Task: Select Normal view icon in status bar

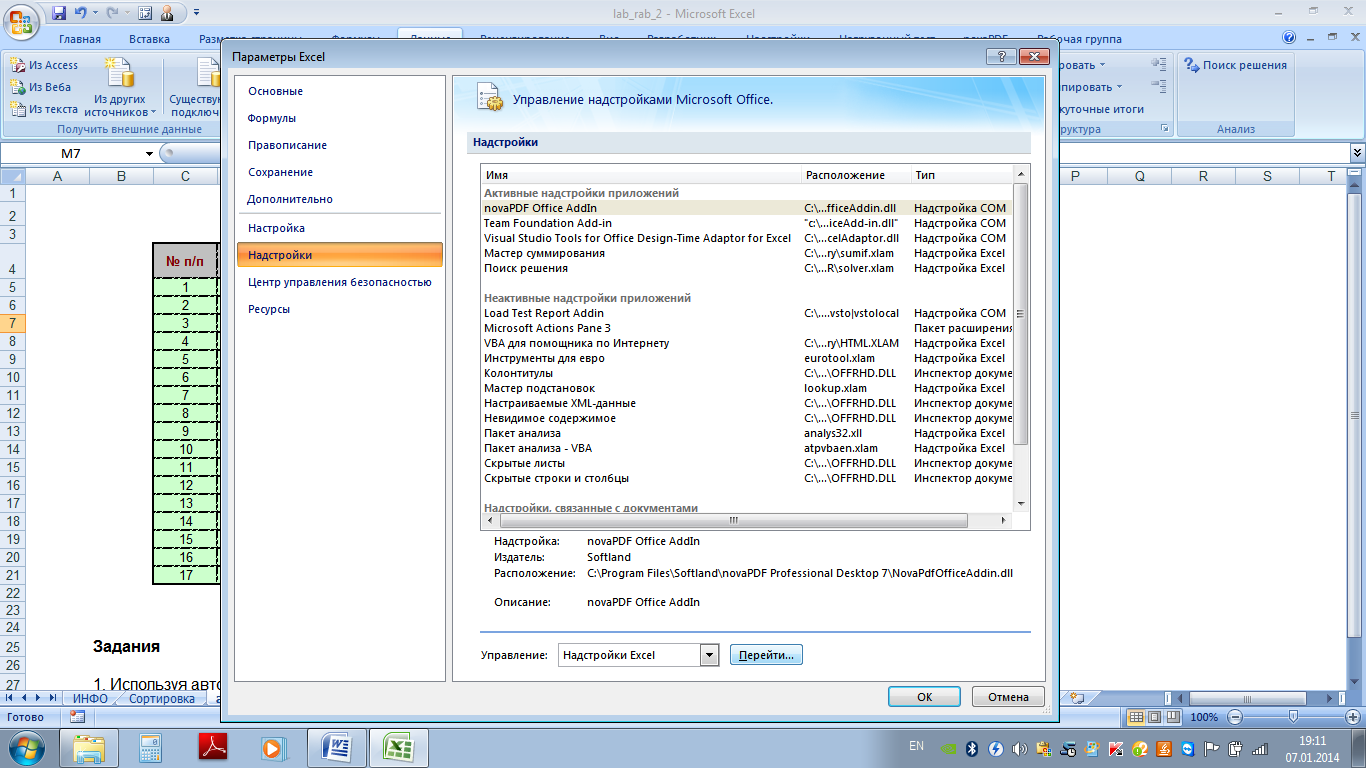Action: click(1136, 717)
